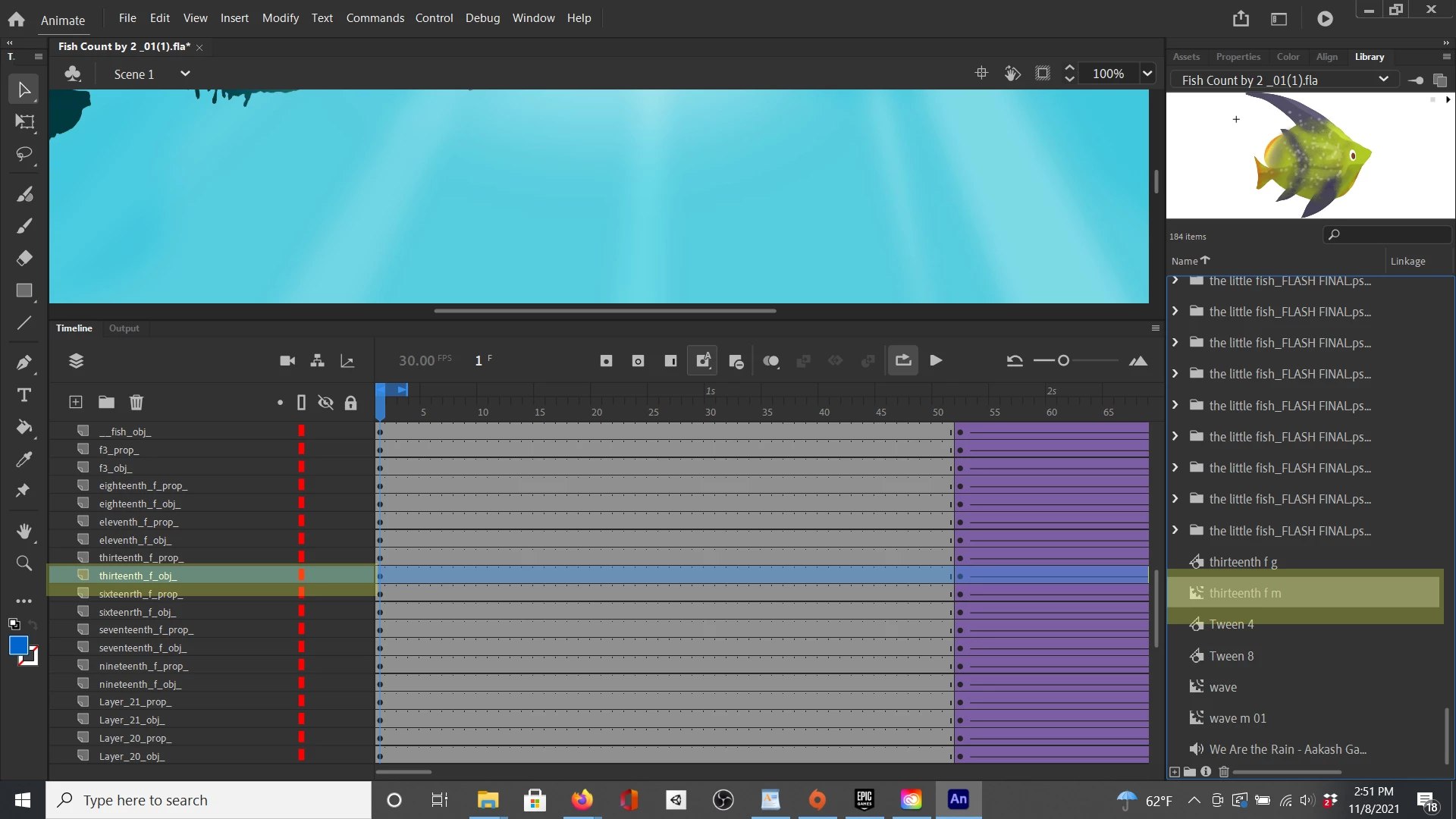Image resolution: width=1456 pixels, height=819 pixels.
Task: Play the timeline animation
Action: tap(936, 360)
